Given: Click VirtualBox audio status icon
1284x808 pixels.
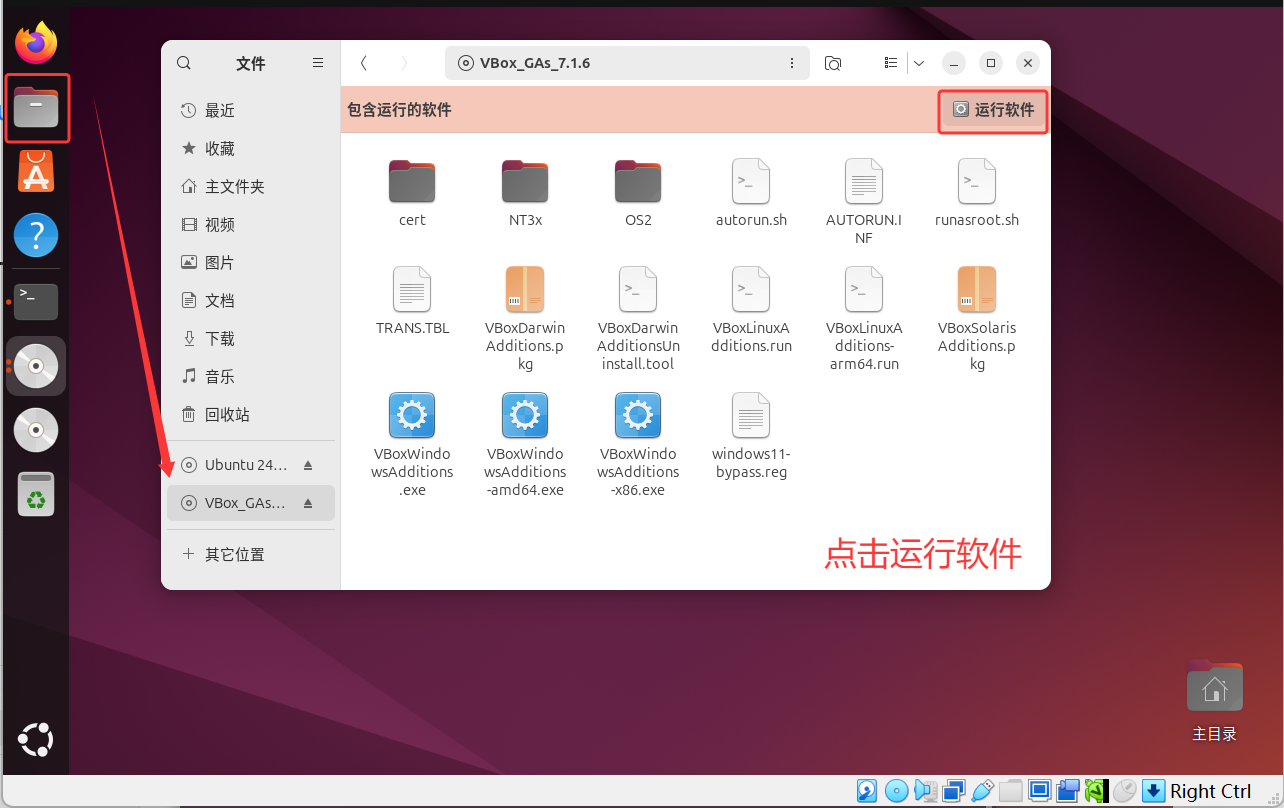Looking at the screenshot, I should point(925,791).
